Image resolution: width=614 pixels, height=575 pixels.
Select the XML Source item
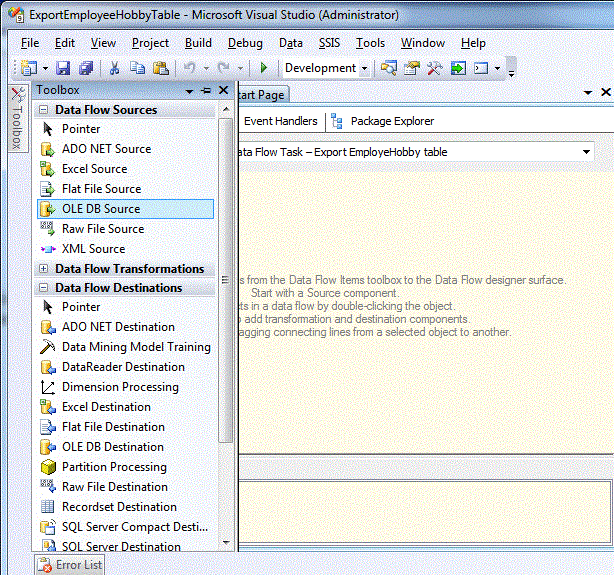93,249
